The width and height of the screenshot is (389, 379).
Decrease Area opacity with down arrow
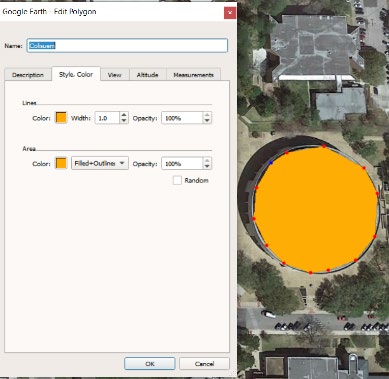(x=207, y=166)
